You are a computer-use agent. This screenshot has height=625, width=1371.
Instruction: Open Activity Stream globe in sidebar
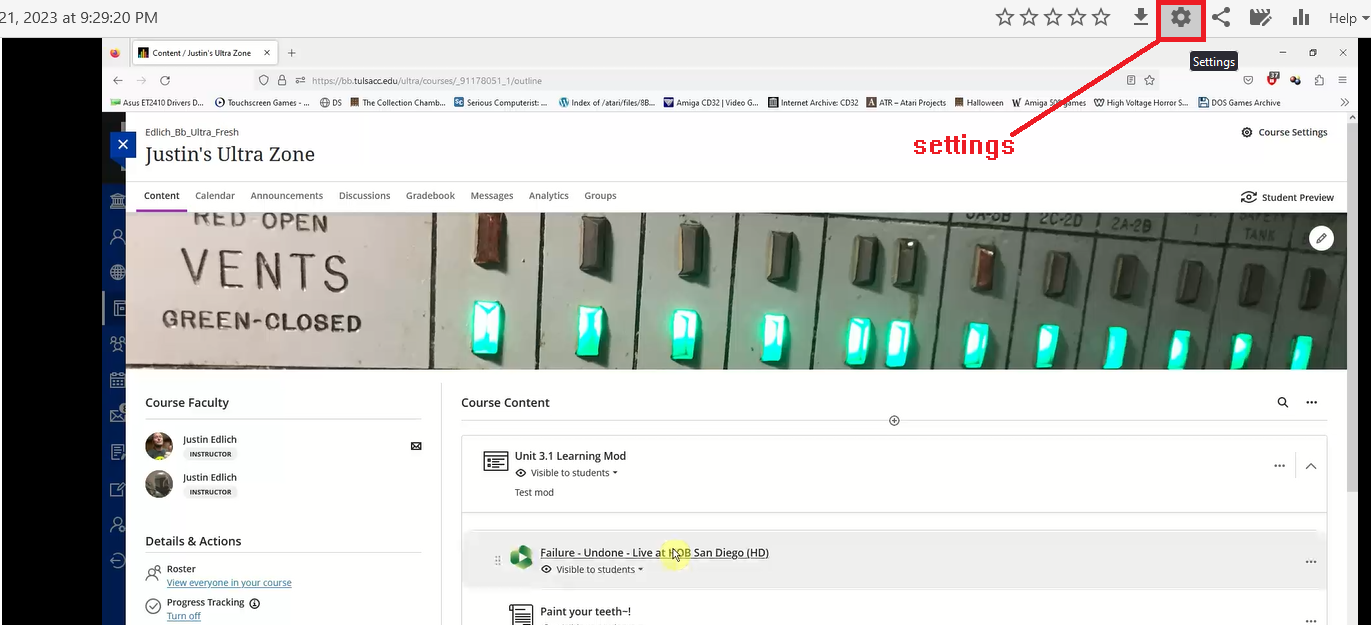coord(117,273)
